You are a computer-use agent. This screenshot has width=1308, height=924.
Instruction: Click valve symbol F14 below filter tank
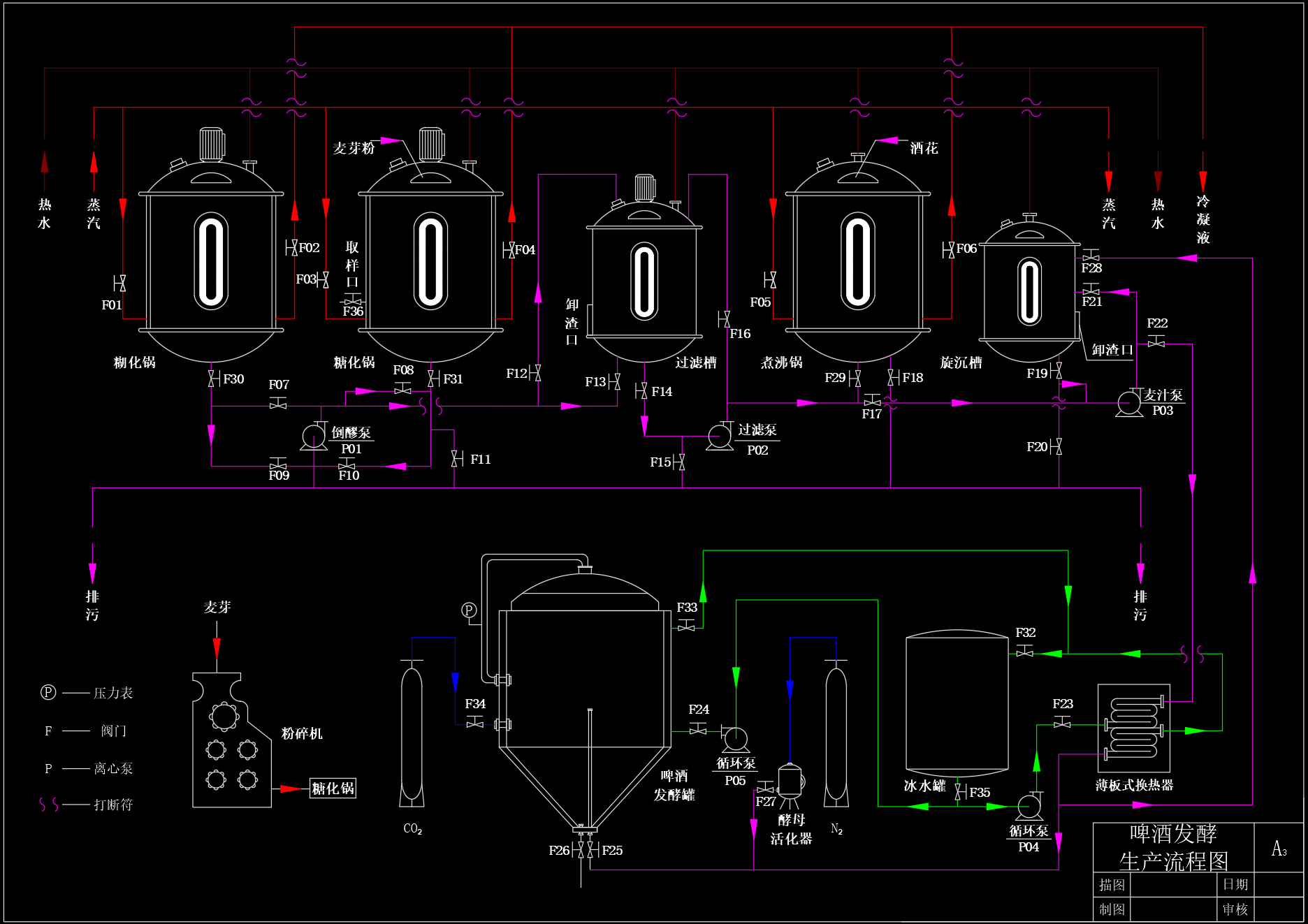click(641, 391)
